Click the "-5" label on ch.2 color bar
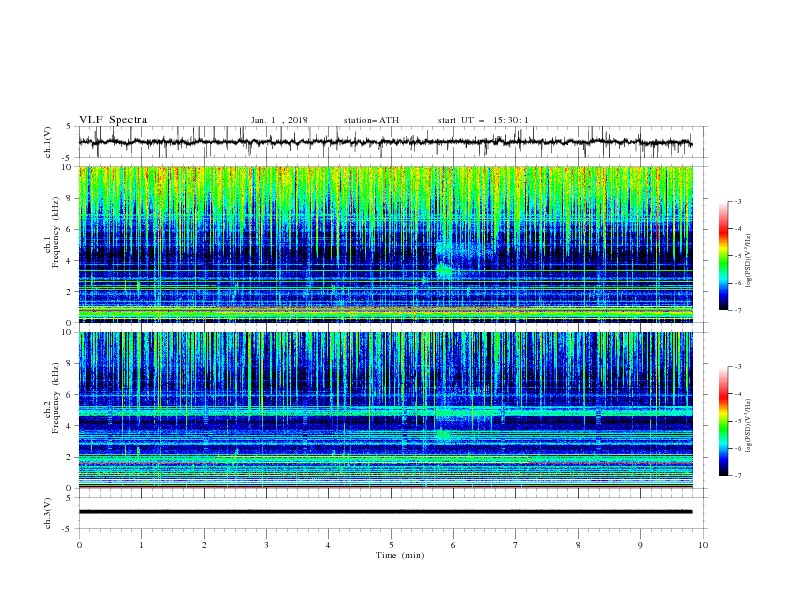This screenshot has height=612, width=792. click(x=737, y=421)
